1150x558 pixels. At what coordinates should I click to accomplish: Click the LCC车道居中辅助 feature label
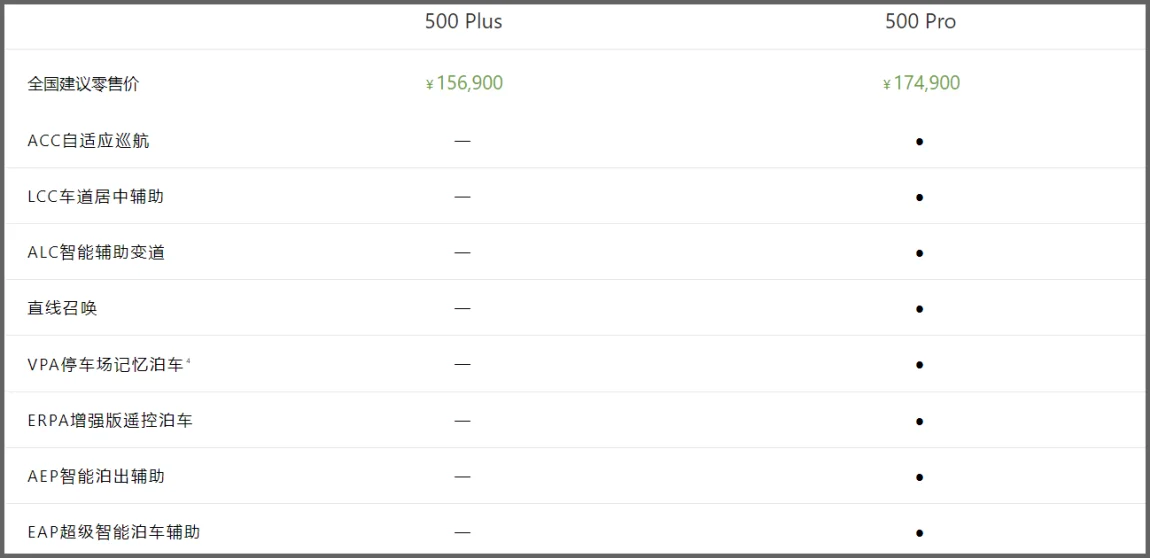click(x=95, y=197)
